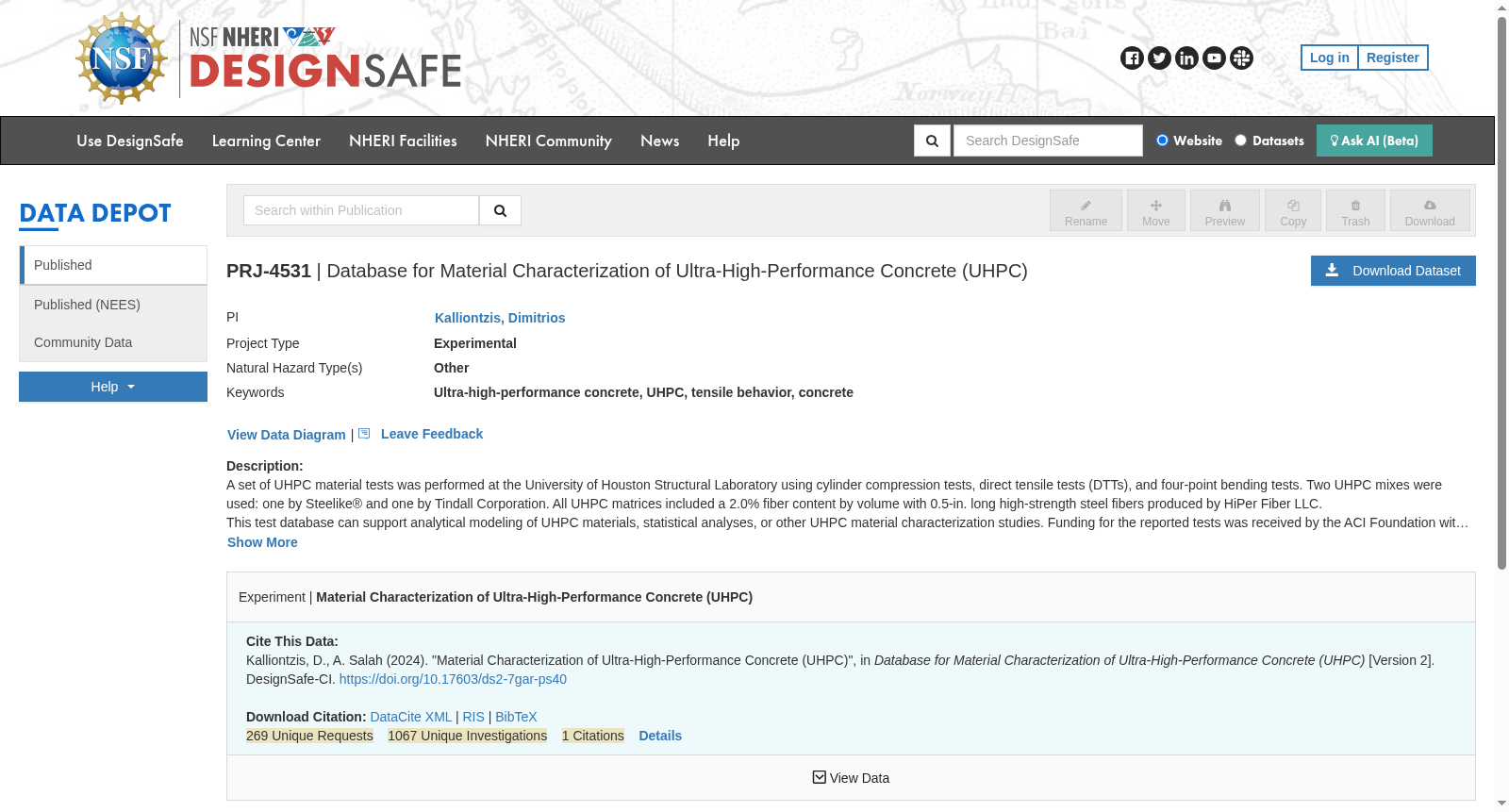Screen dimensions: 1509x812
Task: Click the Leave Feedback link
Action: coord(432,434)
